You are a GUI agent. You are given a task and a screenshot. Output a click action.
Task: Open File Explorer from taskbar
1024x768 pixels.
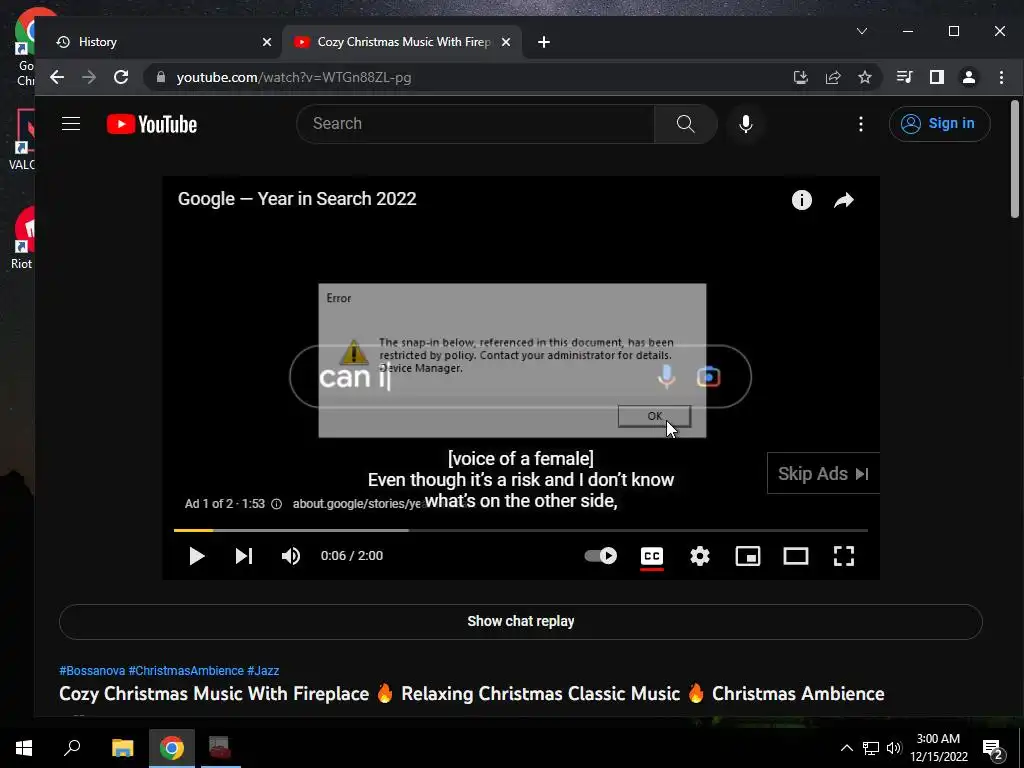point(122,748)
